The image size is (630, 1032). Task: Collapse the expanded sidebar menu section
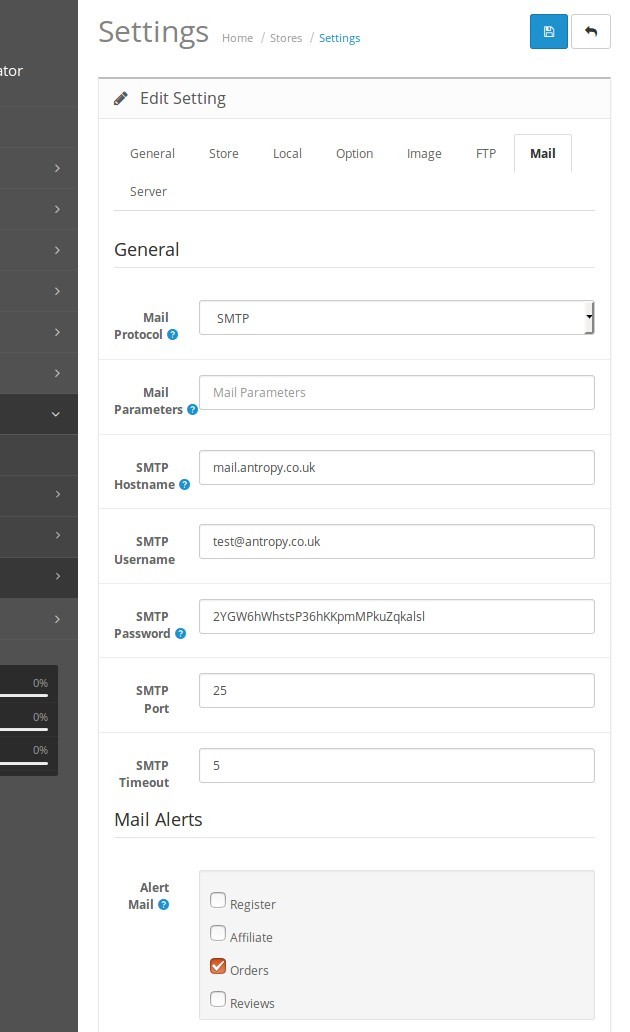click(55, 413)
